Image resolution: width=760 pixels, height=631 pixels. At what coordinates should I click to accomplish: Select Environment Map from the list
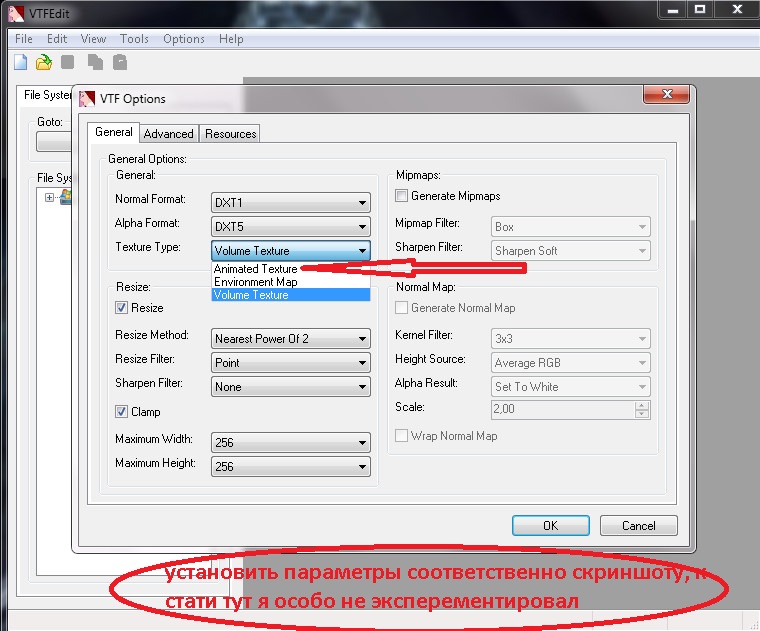pos(291,282)
